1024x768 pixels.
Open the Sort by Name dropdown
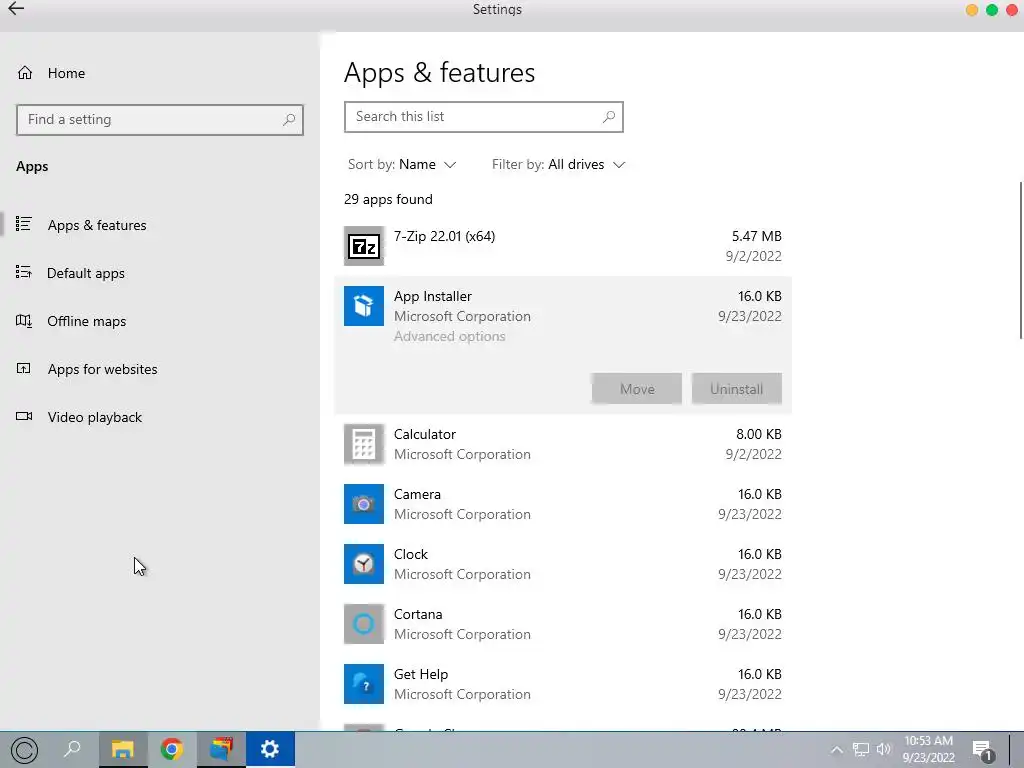coord(402,165)
